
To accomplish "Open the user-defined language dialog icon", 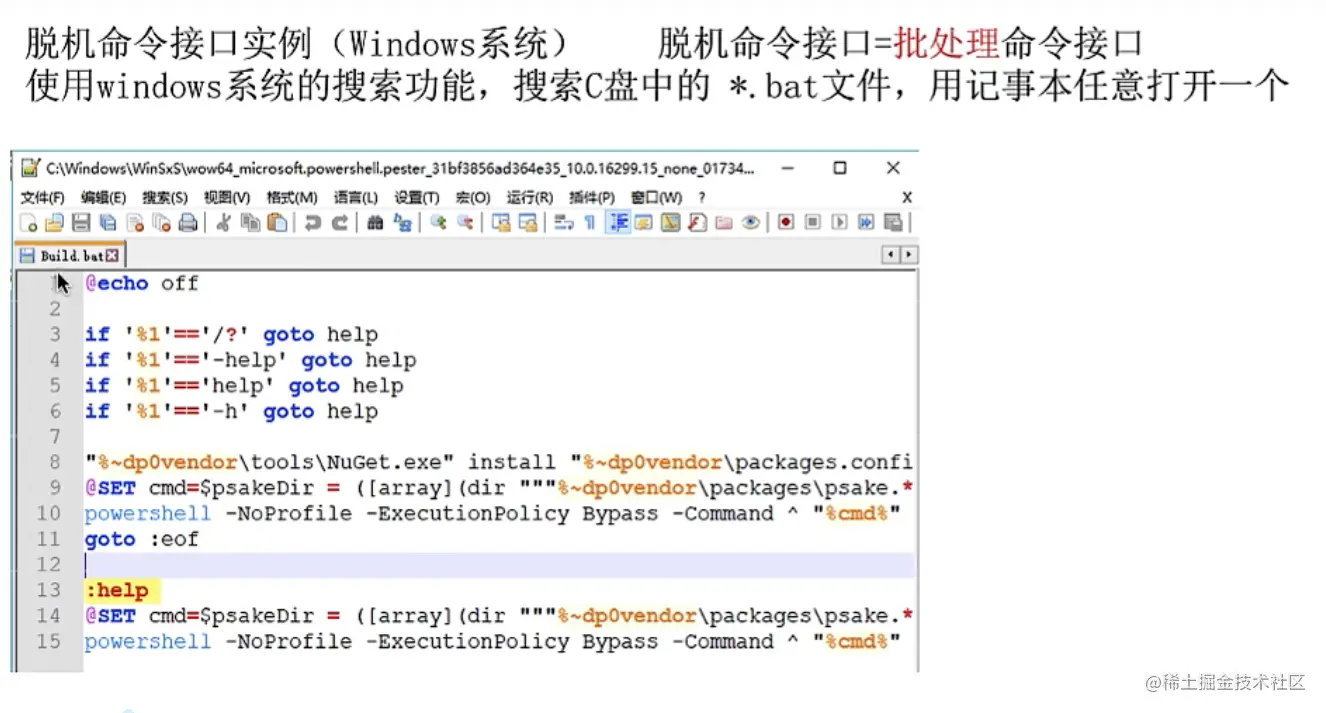I will (x=643, y=222).
